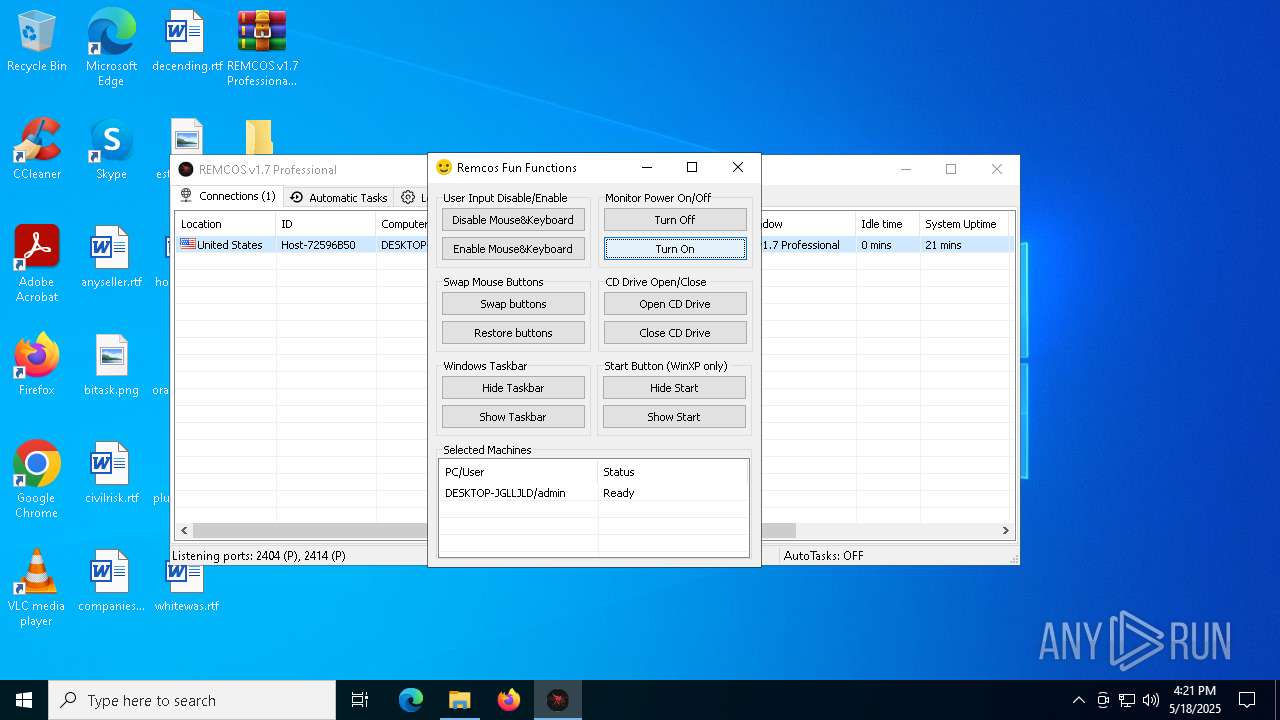Click Hide Taskbar button
The width and height of the screenshot is (1280, 720).
[513, 388]
